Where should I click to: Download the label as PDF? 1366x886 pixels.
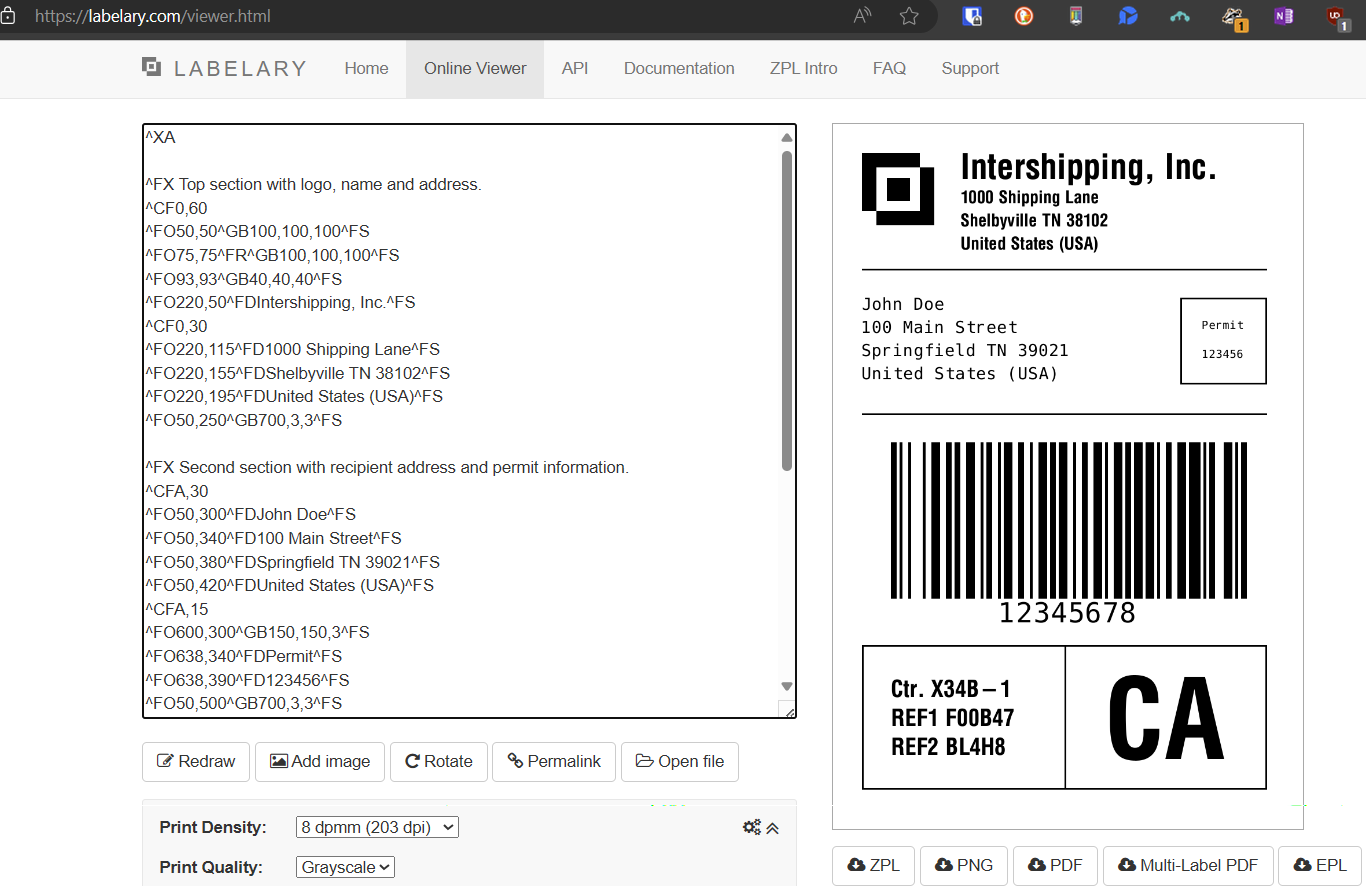click(x=1055, y=865)
